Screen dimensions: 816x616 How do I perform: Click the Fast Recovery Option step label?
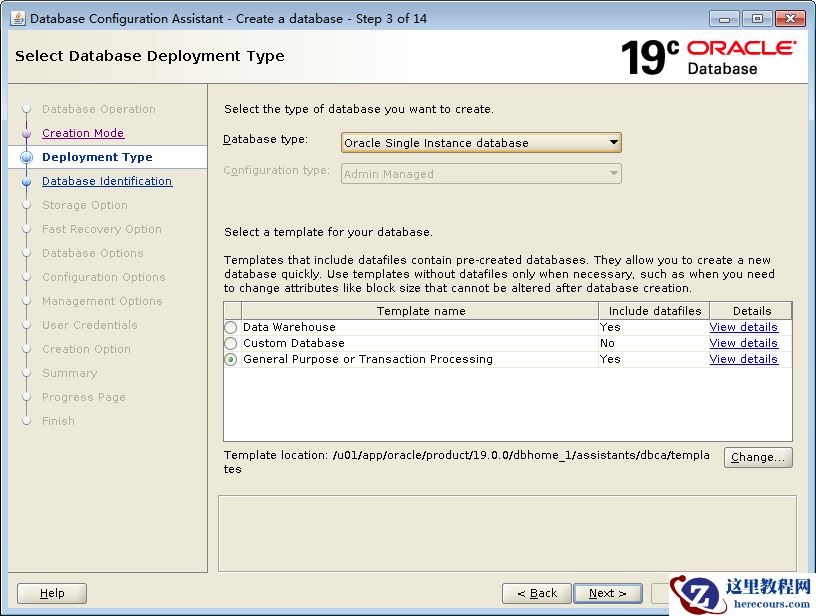pos(102,229)
